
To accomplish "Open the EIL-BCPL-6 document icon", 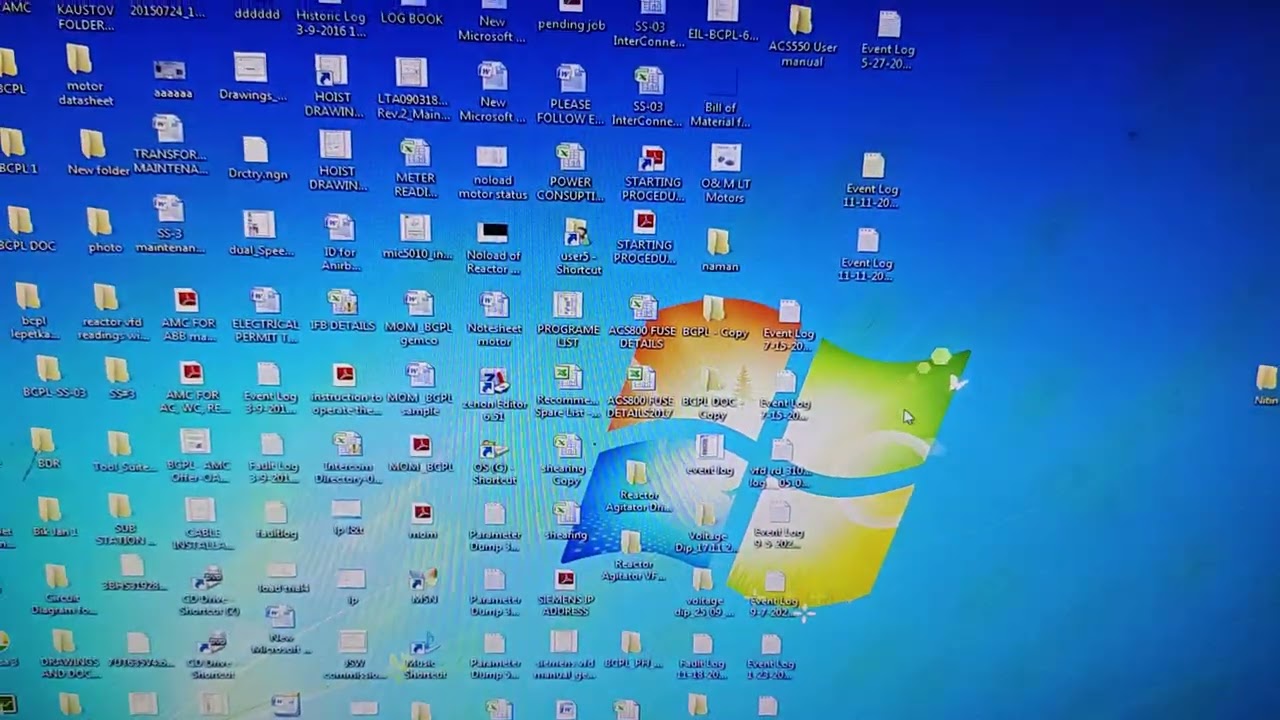I will pos(722,22).
